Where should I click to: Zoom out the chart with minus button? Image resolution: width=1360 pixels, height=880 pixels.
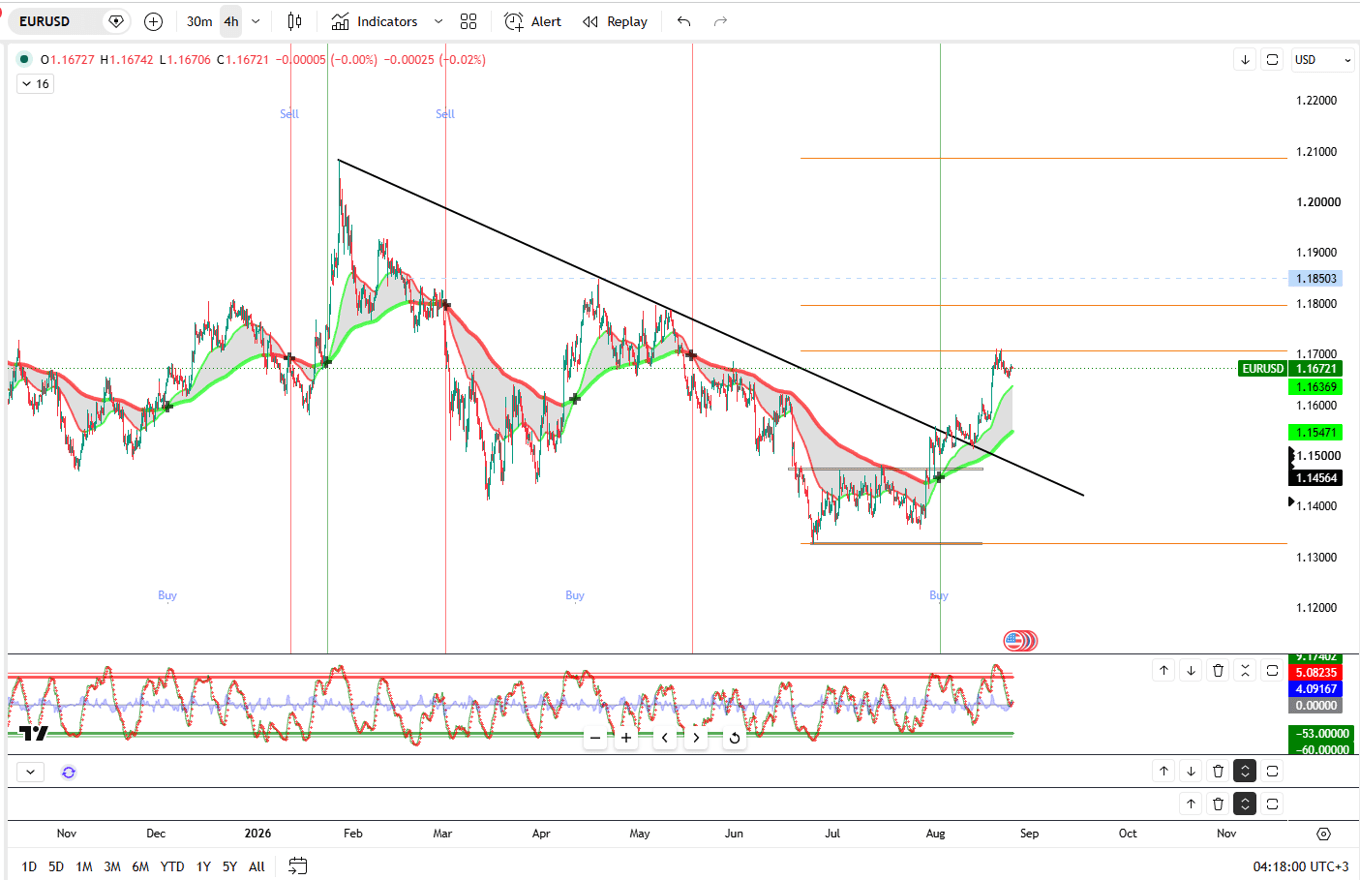[x=595, y=738]
